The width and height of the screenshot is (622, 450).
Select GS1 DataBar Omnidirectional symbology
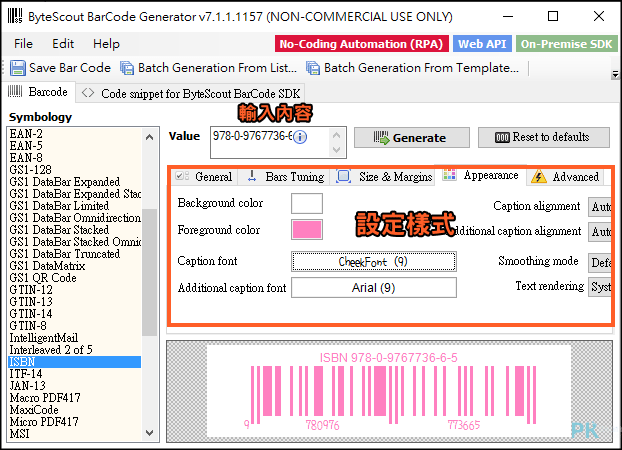click(x=74, y=217)
